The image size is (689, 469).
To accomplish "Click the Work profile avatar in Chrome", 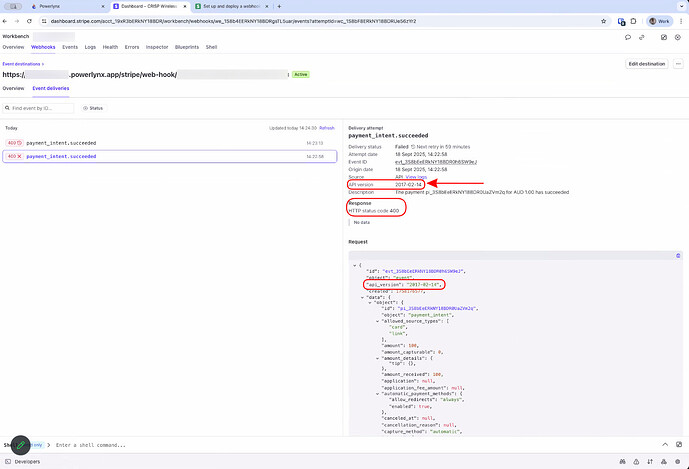I will [658, 20].
